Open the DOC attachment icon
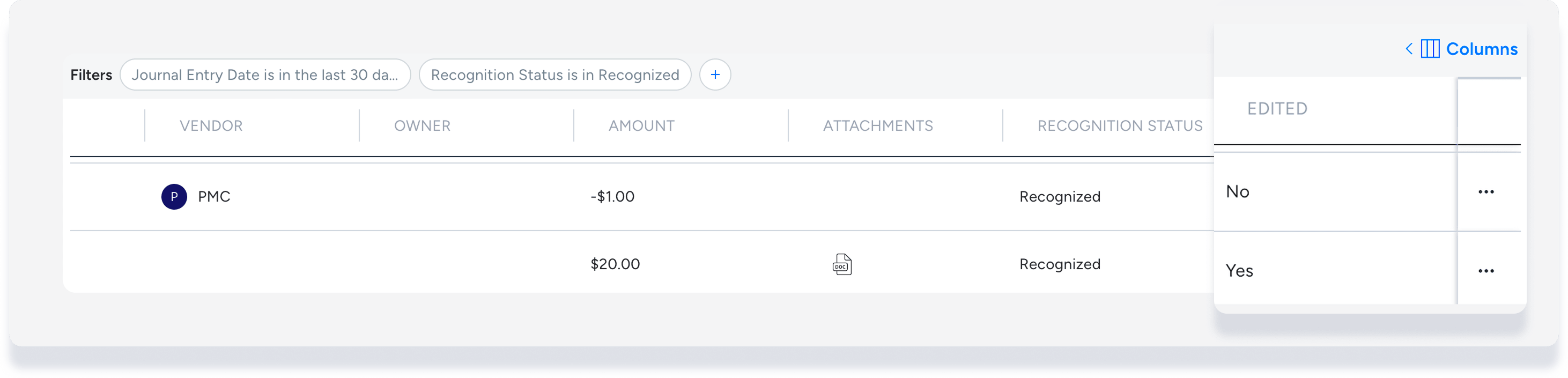 pos(842,264)
